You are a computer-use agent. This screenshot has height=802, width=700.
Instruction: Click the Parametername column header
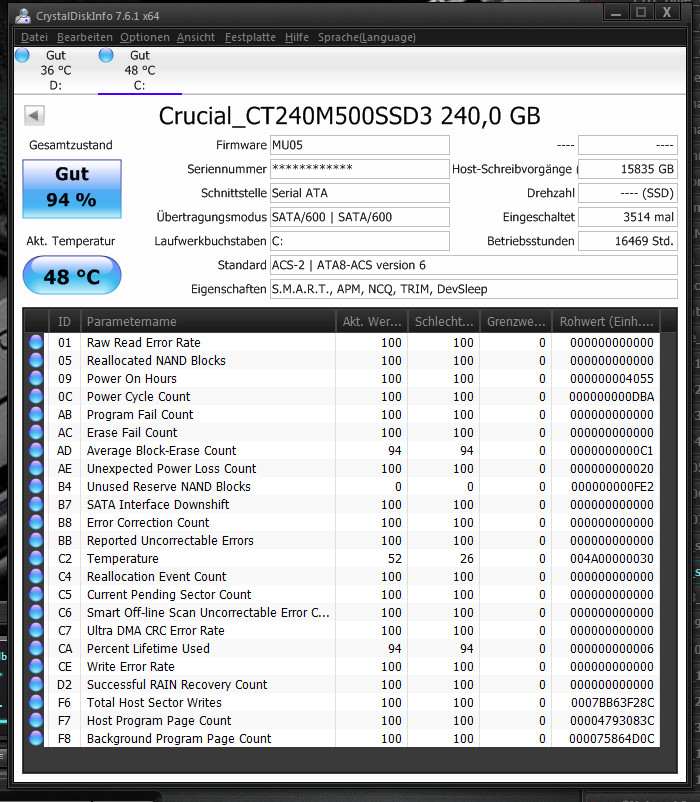(208, 322)
